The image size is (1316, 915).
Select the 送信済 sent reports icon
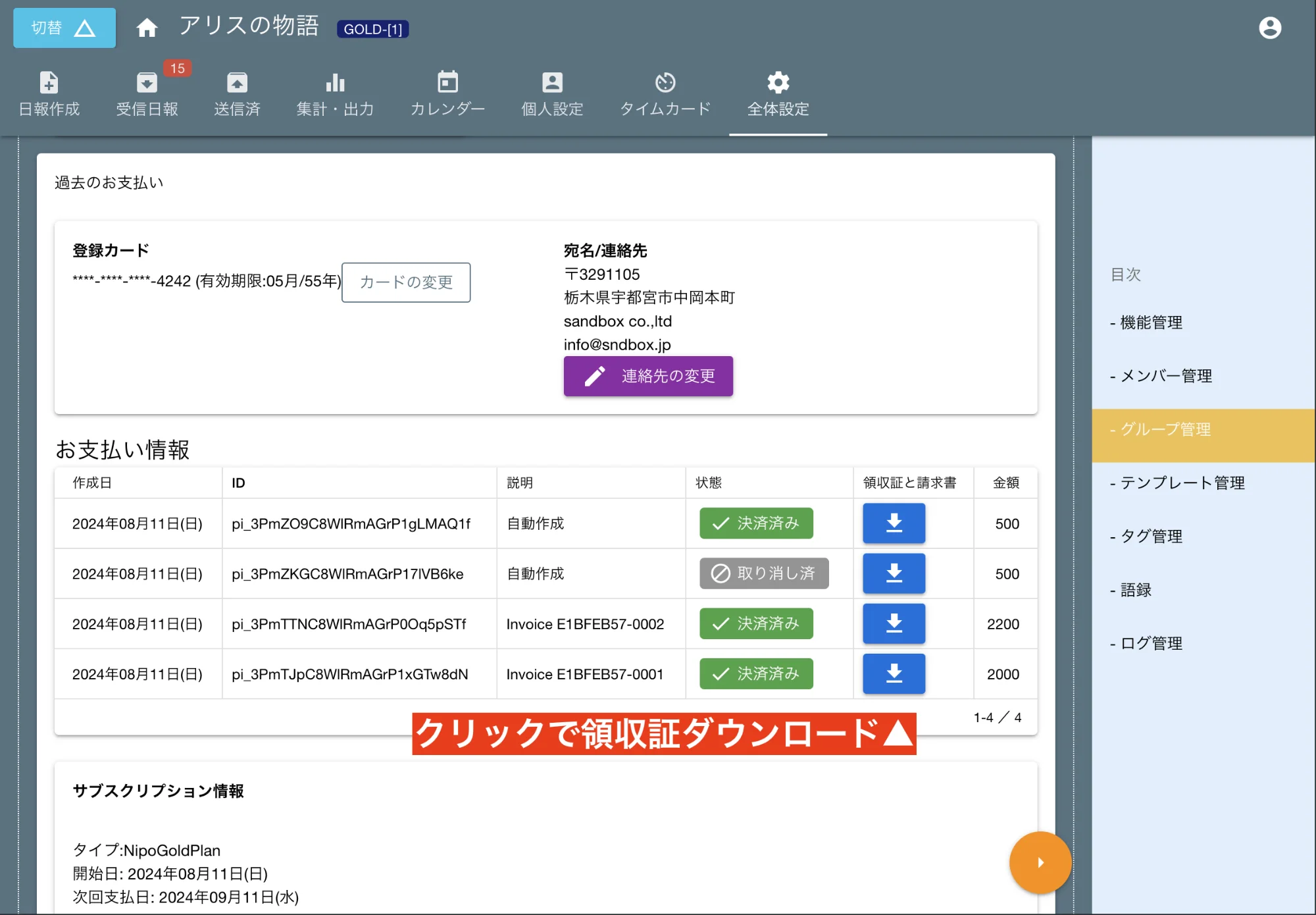click(237, 92)
